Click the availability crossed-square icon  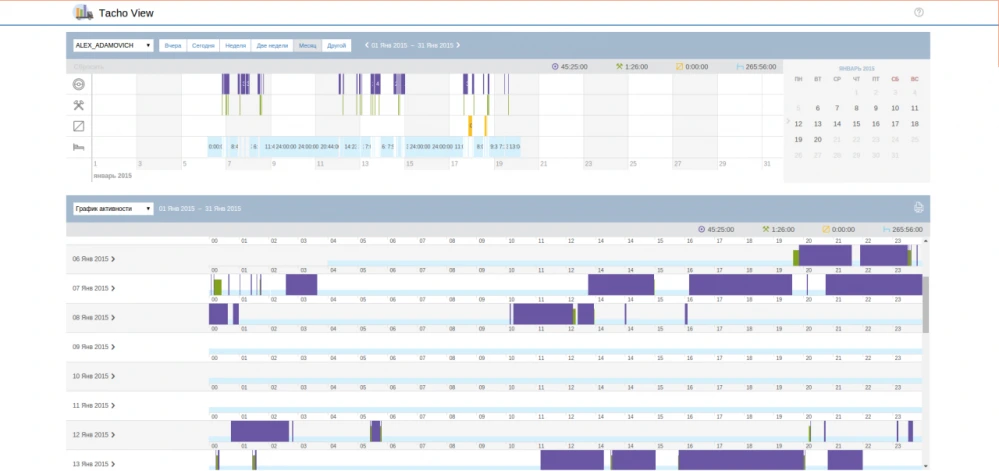[79, 126]
